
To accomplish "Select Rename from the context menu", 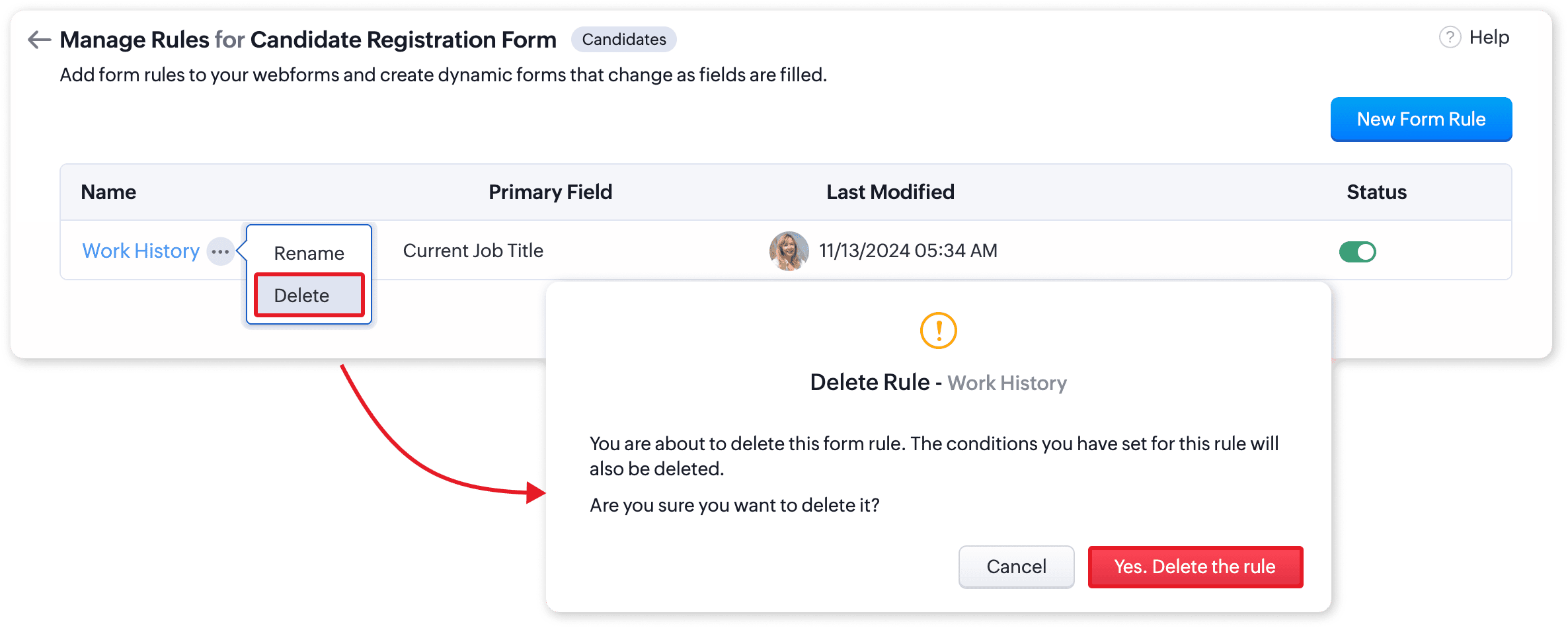I will [x=309, y=253].
